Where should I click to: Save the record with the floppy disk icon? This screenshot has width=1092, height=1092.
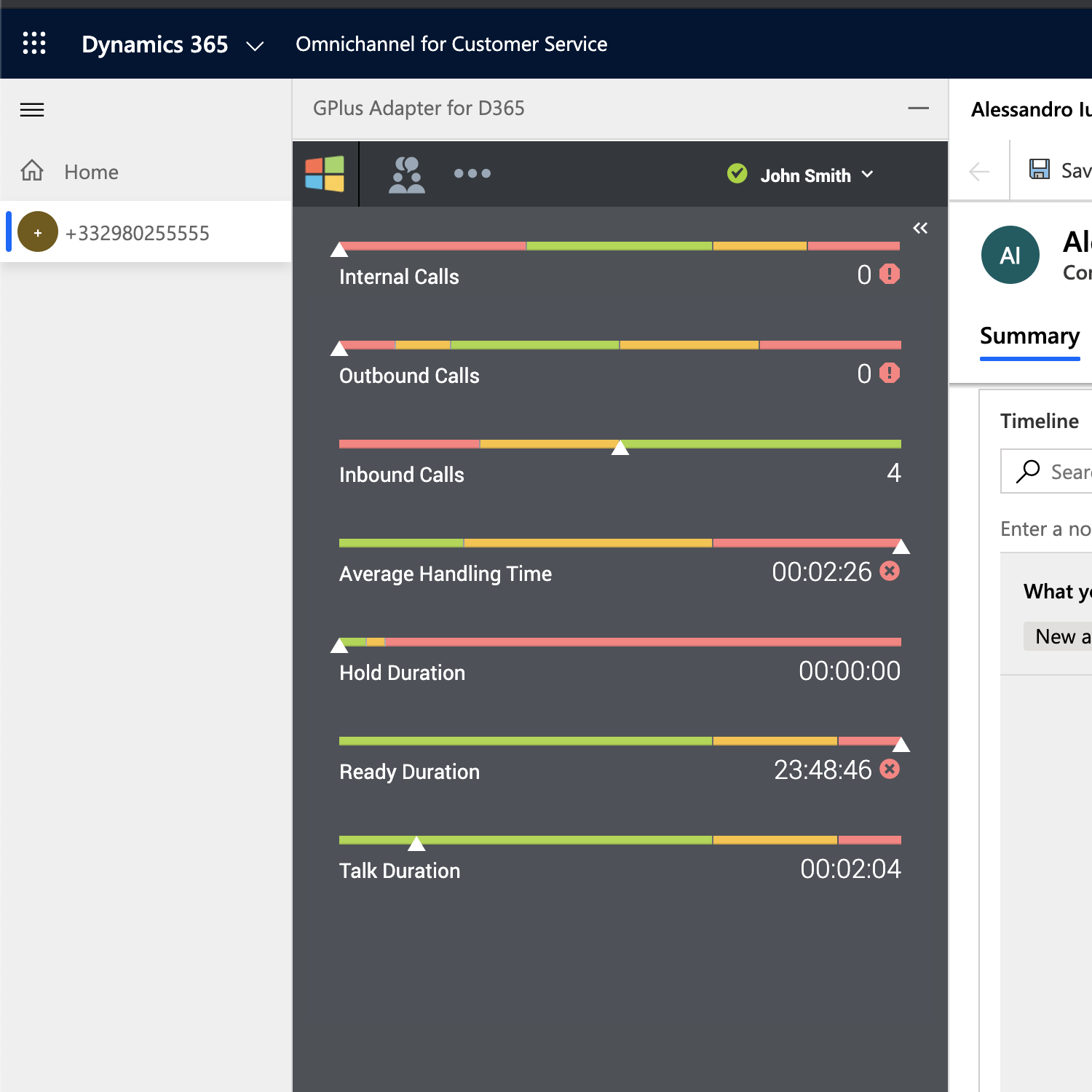pyautogui.click(x=1040, y=169)
